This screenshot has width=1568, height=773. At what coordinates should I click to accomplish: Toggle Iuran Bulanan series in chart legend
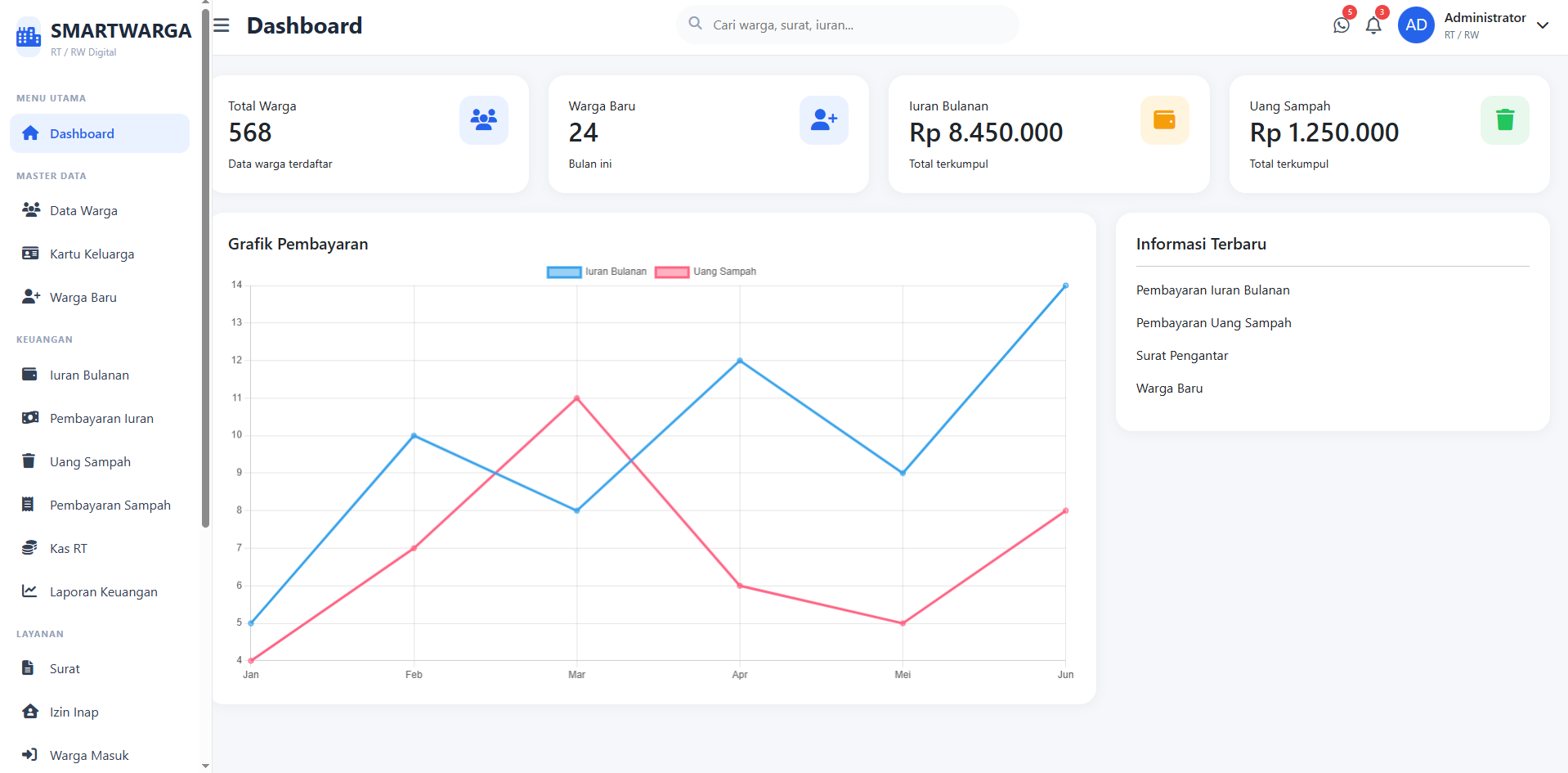[x=597, y=272]
